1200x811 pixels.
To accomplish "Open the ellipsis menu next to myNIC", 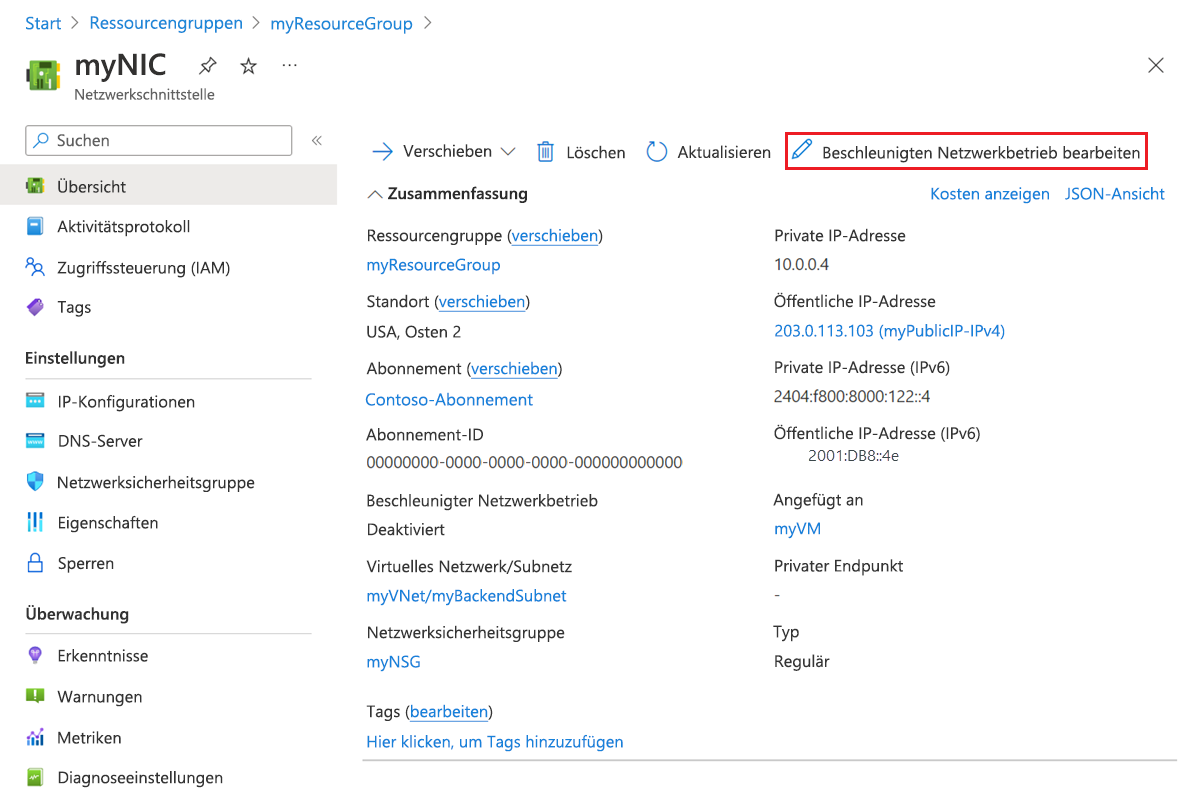I will pyautogui.click(x=288, y=65).
